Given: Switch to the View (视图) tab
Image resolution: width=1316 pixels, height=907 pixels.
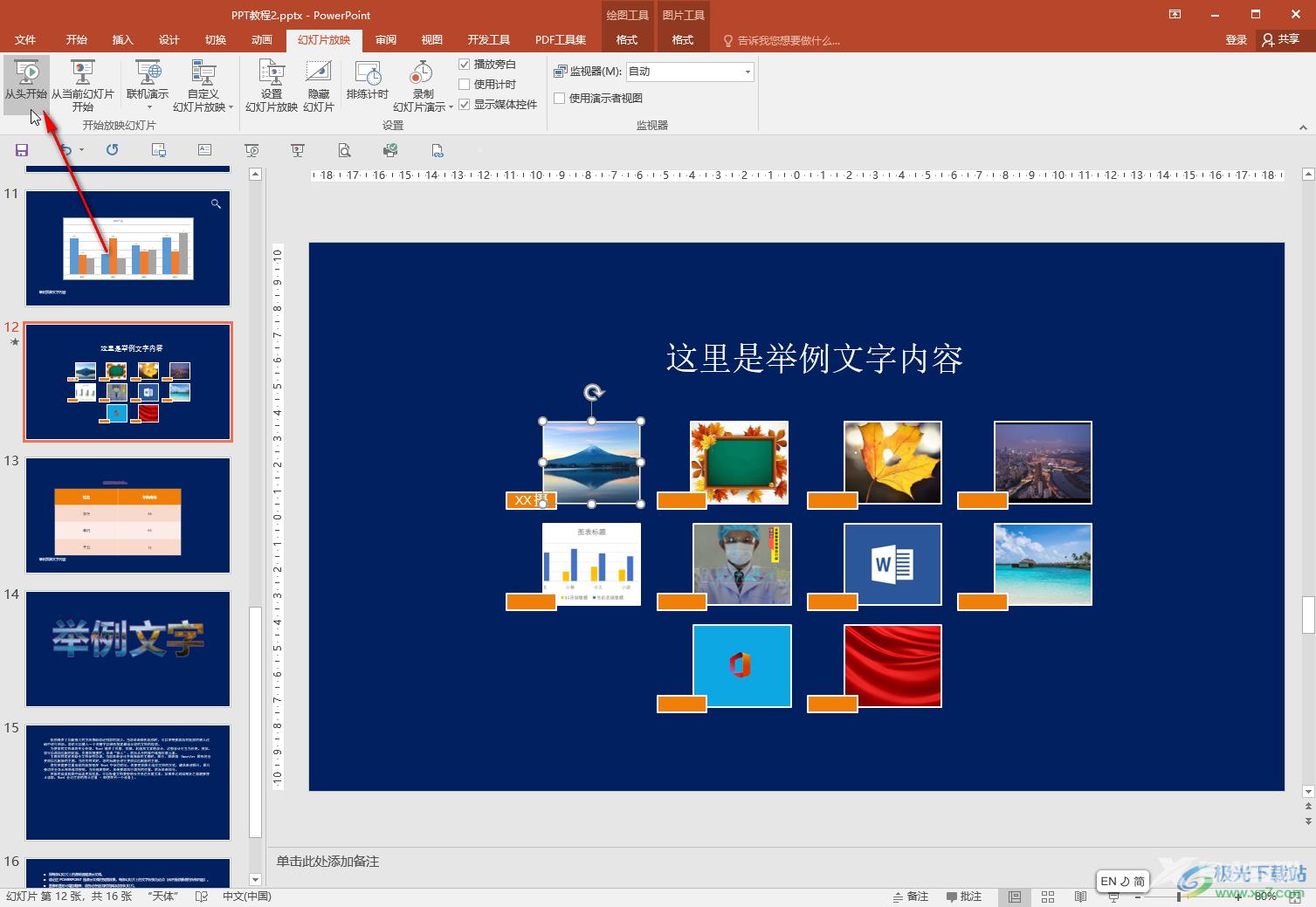Looking at the screenshot, I should tap(432, 40).
